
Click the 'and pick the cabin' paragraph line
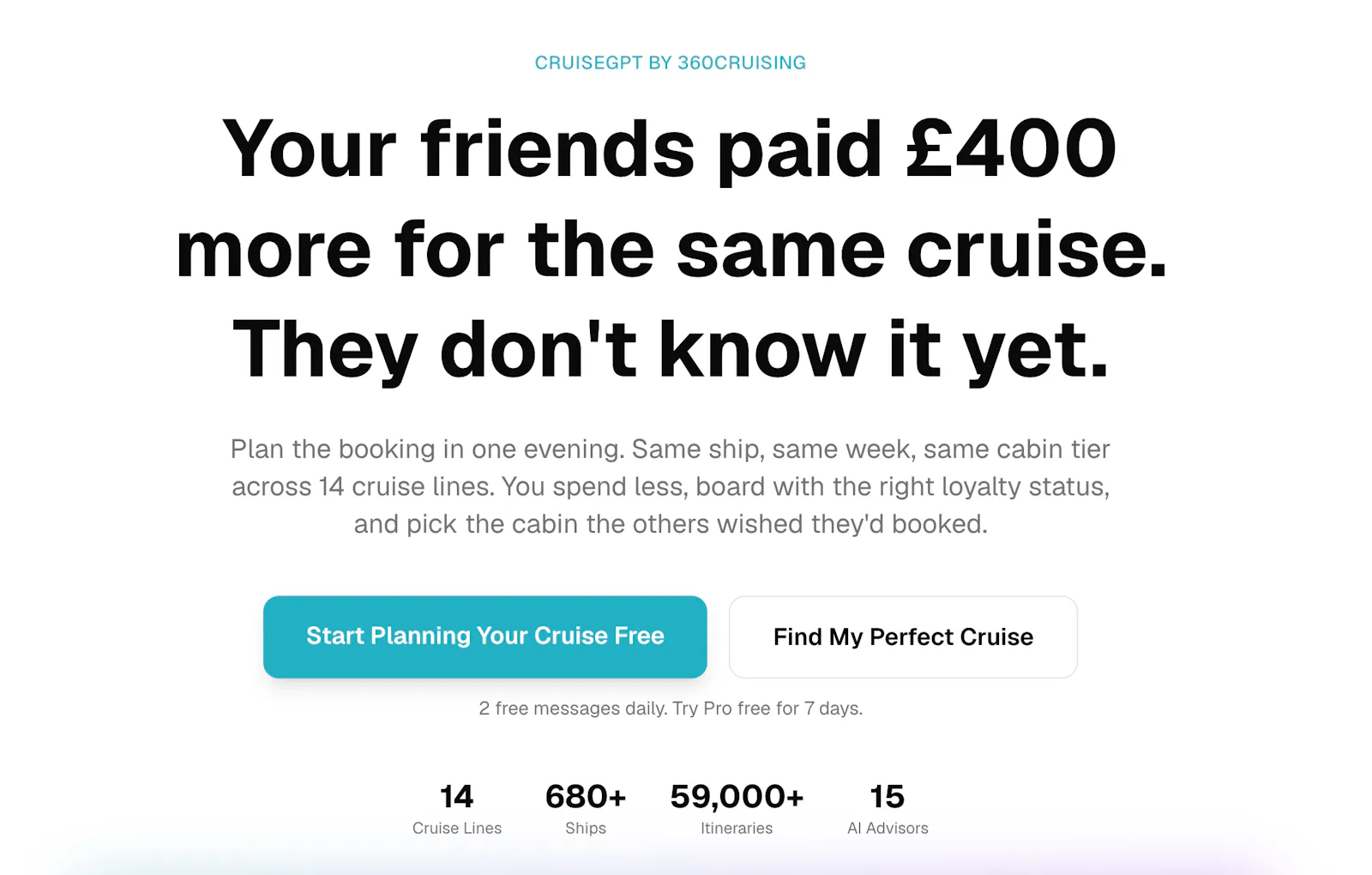pos(671,524)
